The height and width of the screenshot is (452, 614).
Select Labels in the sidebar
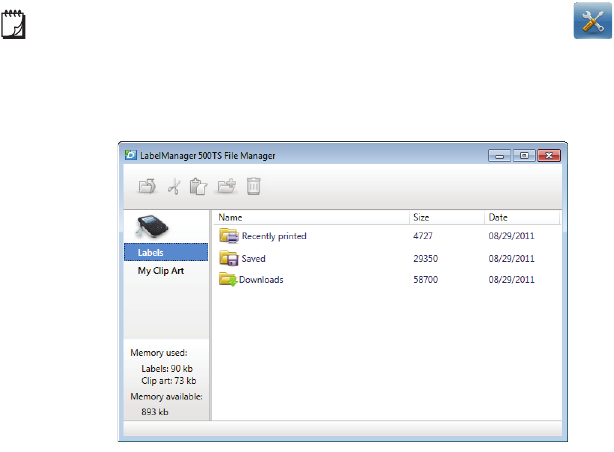[x=166, y=252]
